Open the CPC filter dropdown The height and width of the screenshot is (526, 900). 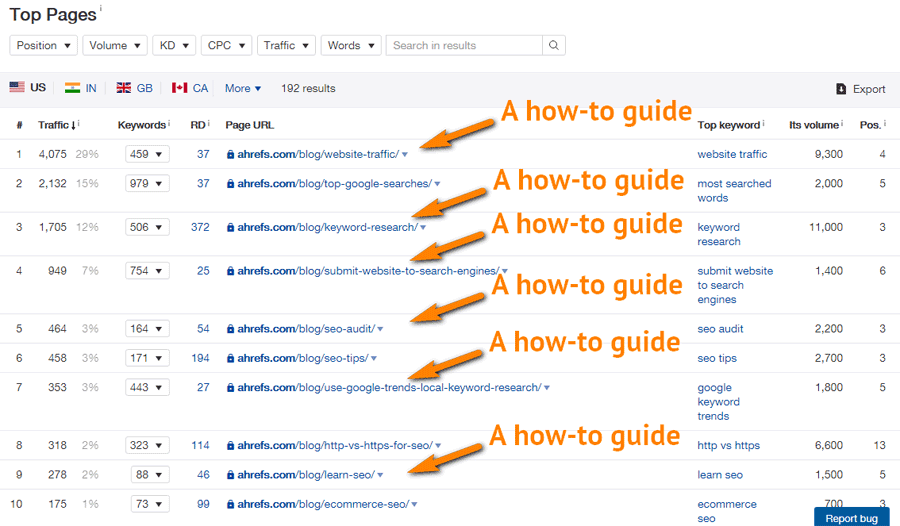226,45
